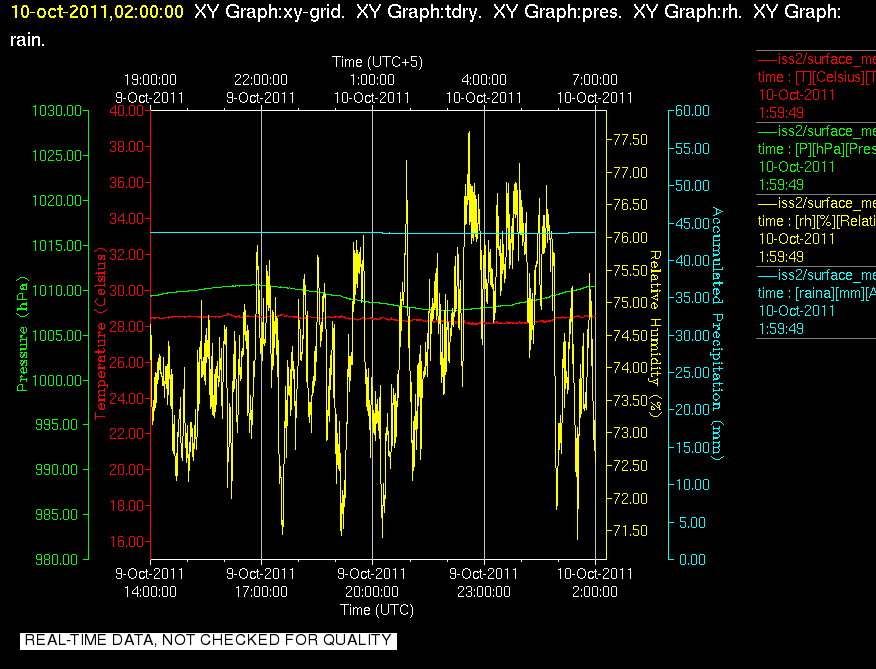Select the yellow relative humidity legend entry
This screenshot has height=669, width=876.
816,230
